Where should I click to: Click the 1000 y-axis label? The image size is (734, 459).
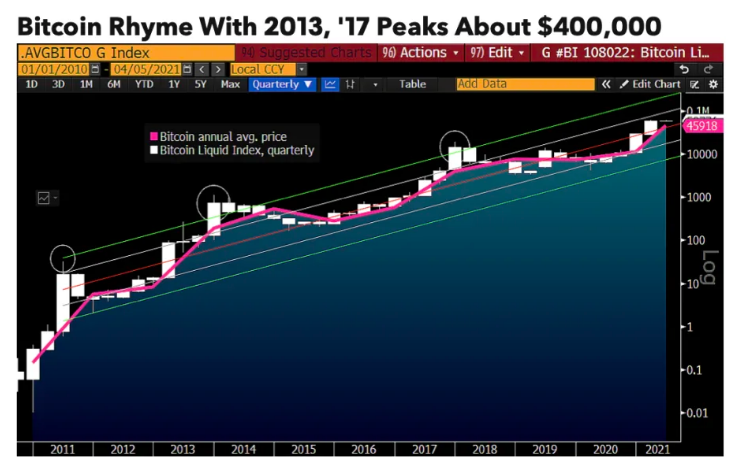click(x=699, y=197)
